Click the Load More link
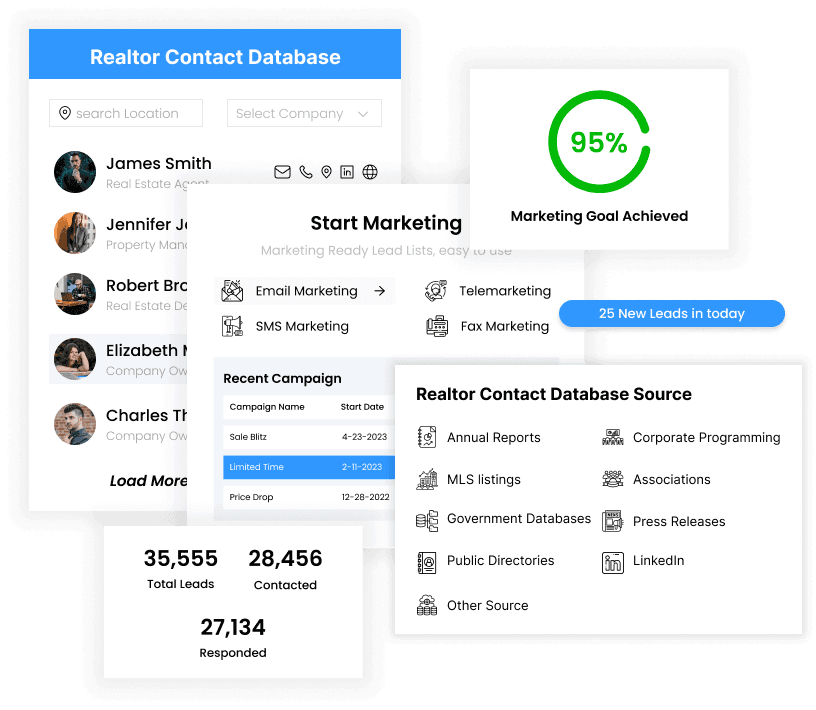The width and height of the screenshot is (816, 710). coord(148,480)
